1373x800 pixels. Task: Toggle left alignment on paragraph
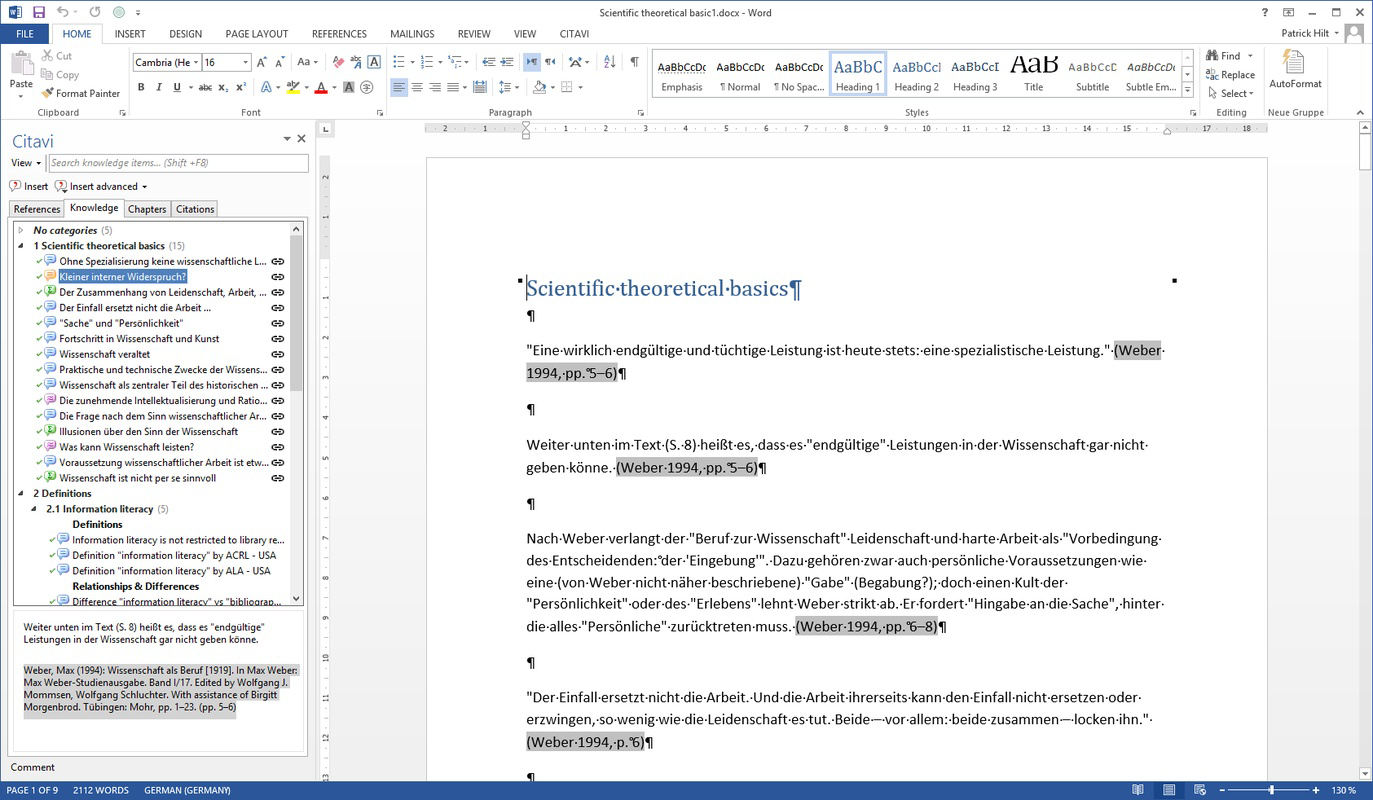pyautogui.click(x=399, y=88)
